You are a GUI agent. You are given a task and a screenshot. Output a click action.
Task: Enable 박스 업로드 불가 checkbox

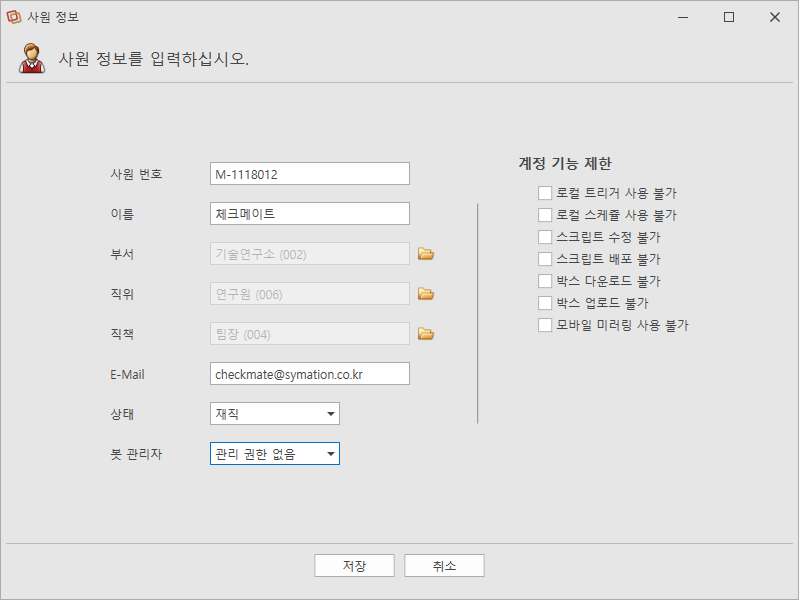tap(545, 303)
